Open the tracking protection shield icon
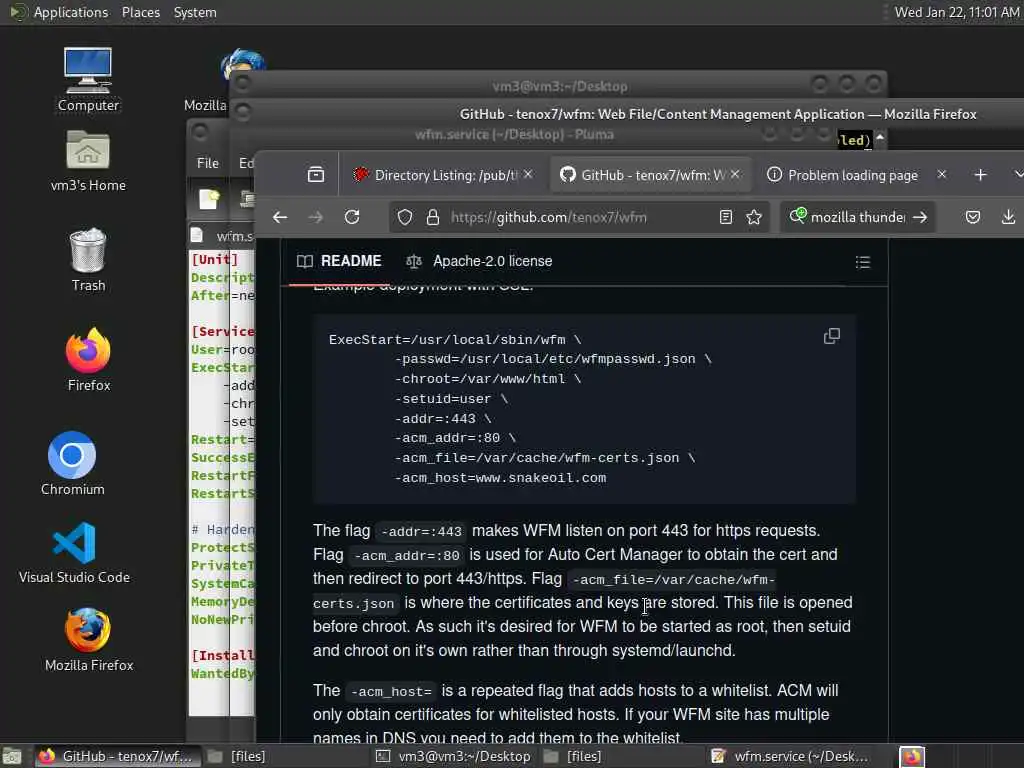 (x=405, y=217)
